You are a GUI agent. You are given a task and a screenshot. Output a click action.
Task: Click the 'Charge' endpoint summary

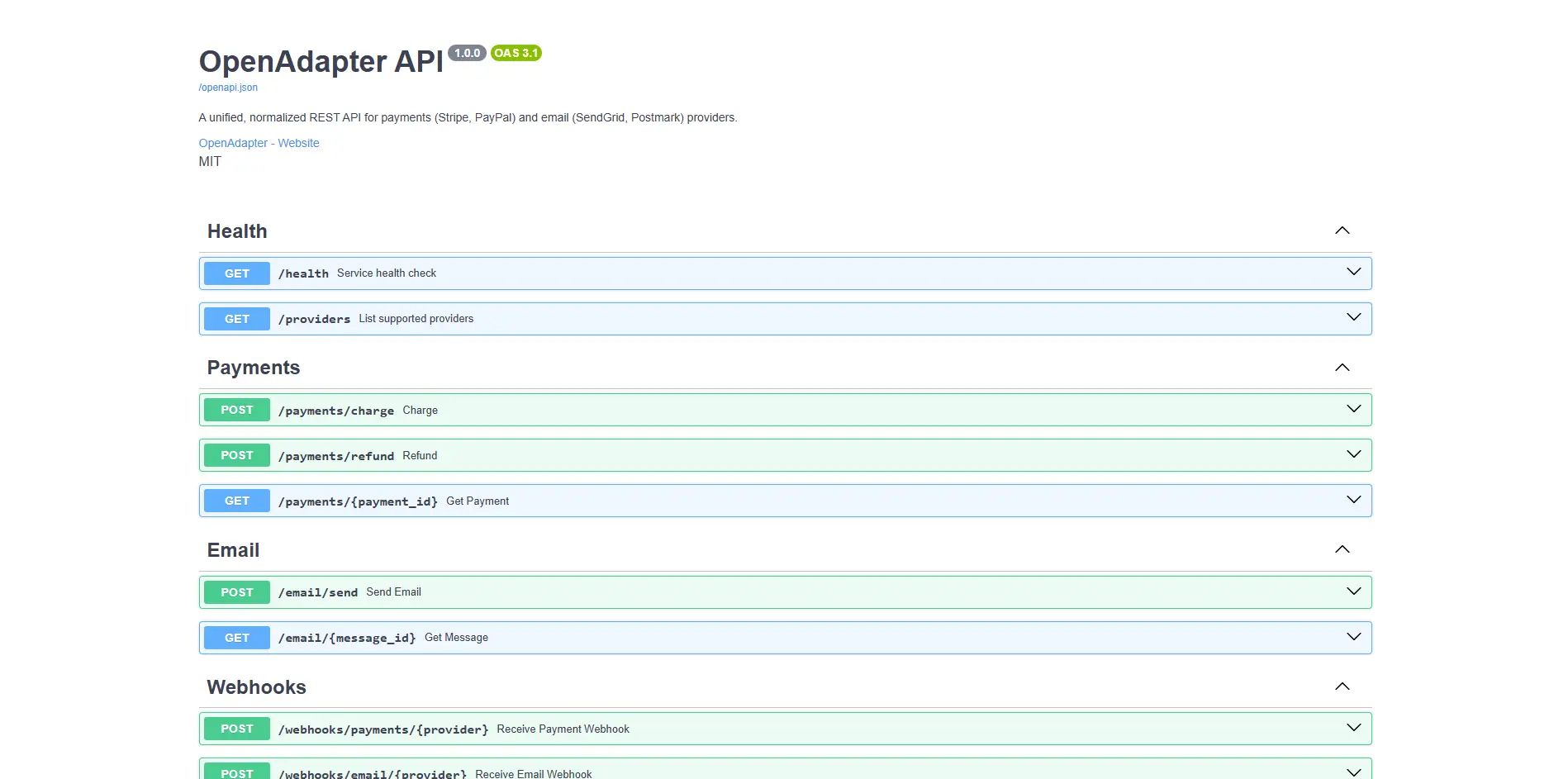[x=421, y=410]
